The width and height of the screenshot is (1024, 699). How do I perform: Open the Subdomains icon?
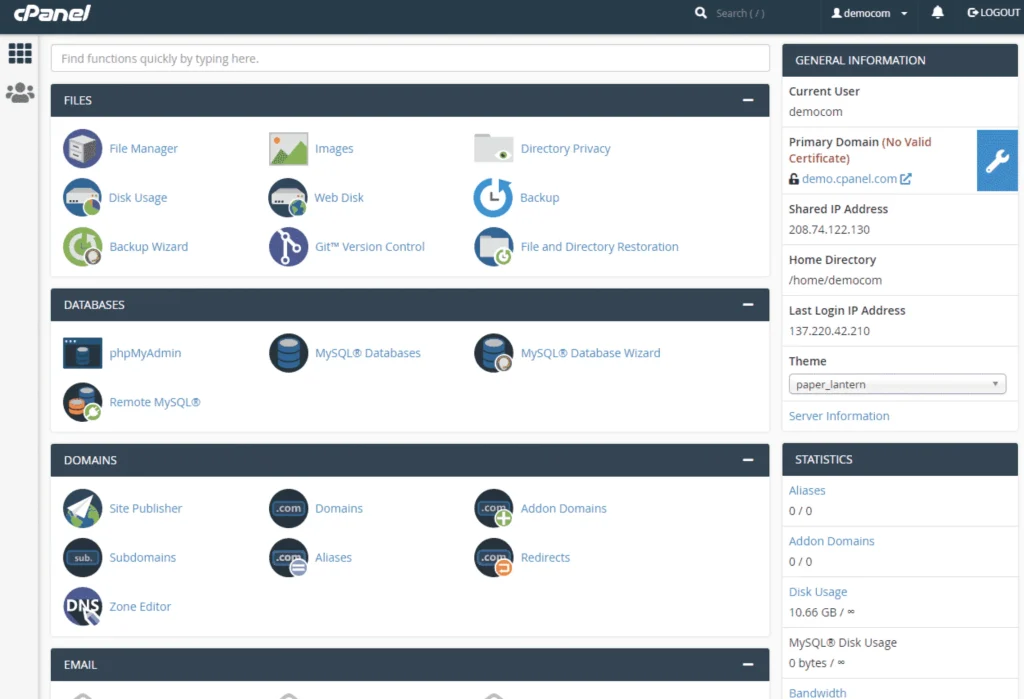[x=82, y=557]
